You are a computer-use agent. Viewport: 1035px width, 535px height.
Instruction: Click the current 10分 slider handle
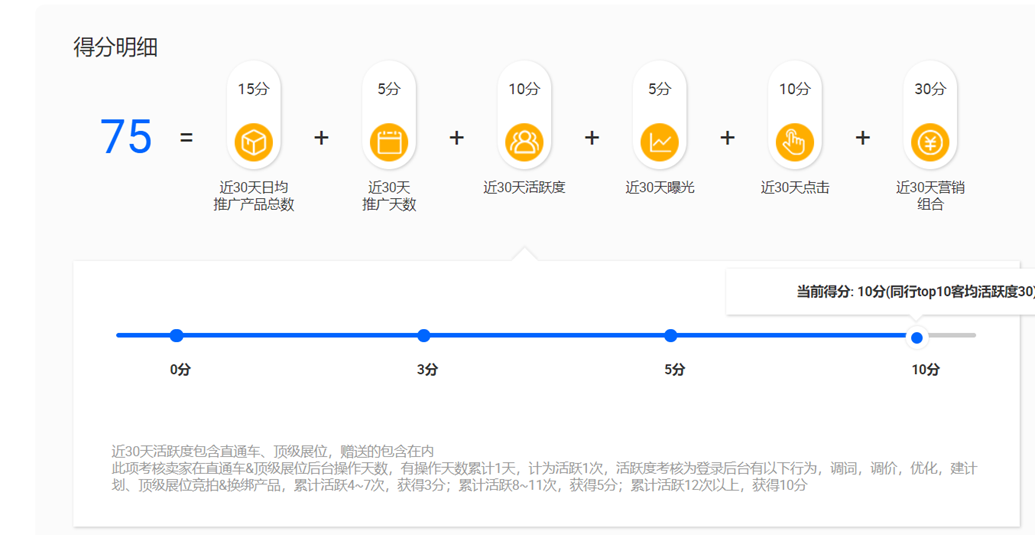[916, 338]
